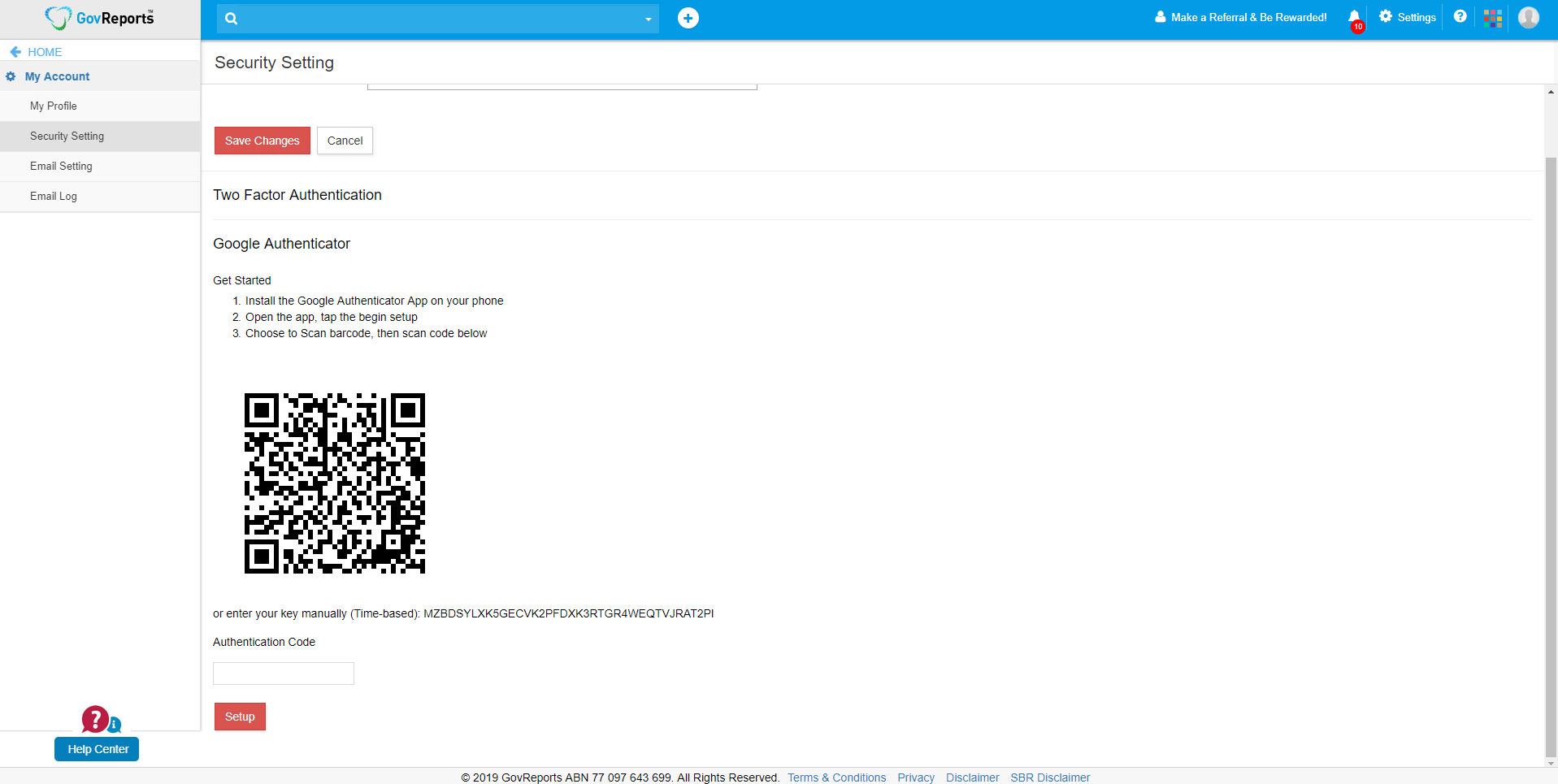This screenshot has width=1558, height=784.
Task: Click the back arrow next to HOME
Action: [15, 52]
